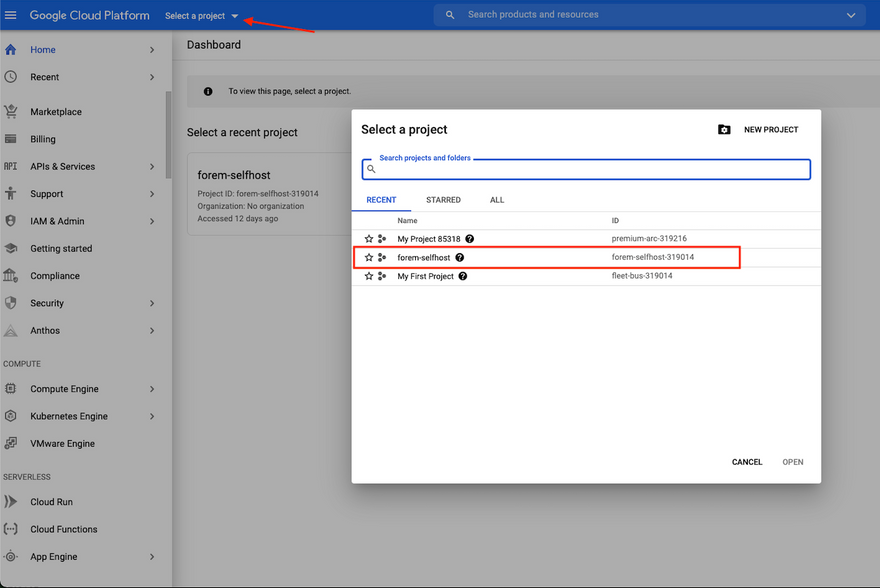Click the info icon in the notice banner
This screenshot has width=880, height=588.
coord(208,91)
